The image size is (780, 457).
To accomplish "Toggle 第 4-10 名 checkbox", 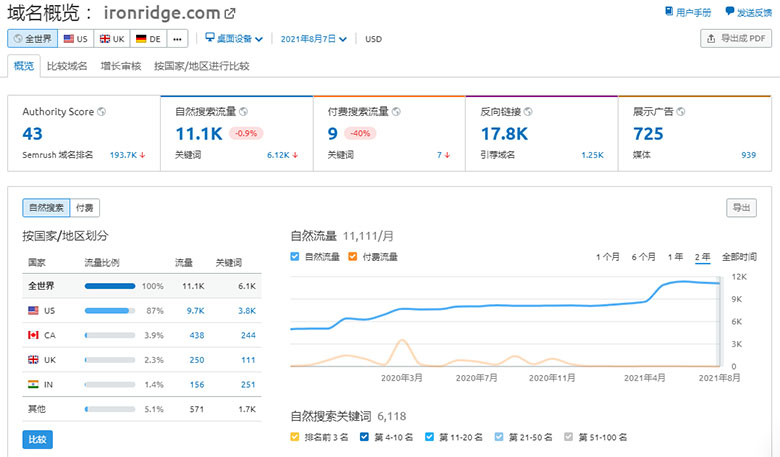I will [364, 437].
